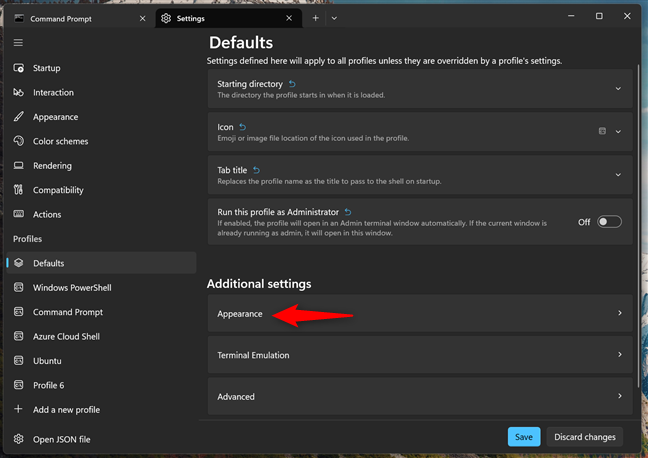Open the Interaction settings page
Viewport: 648px width, 458px height.
pos(101,92)
